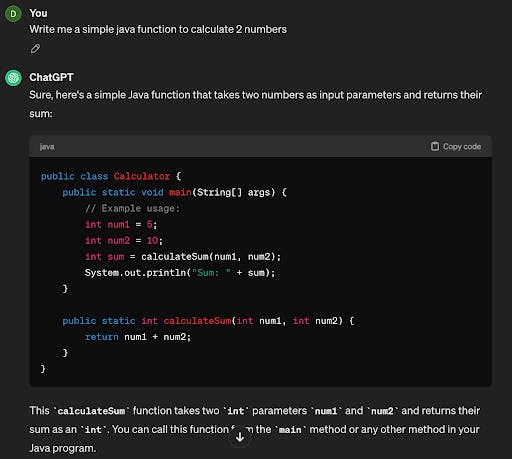Click the main method name in the code

coord(180,192)
